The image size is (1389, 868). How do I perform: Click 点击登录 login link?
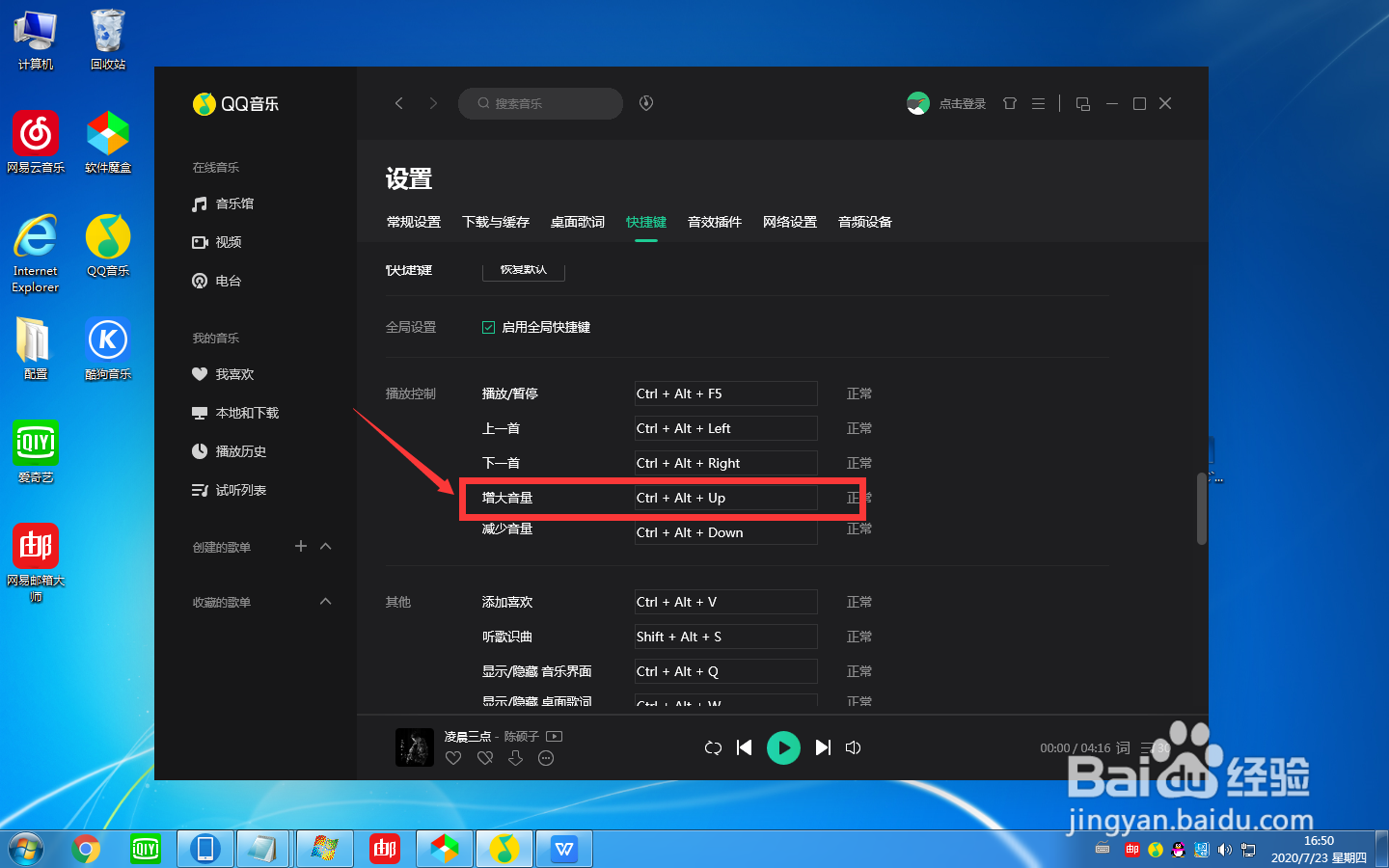963,103
